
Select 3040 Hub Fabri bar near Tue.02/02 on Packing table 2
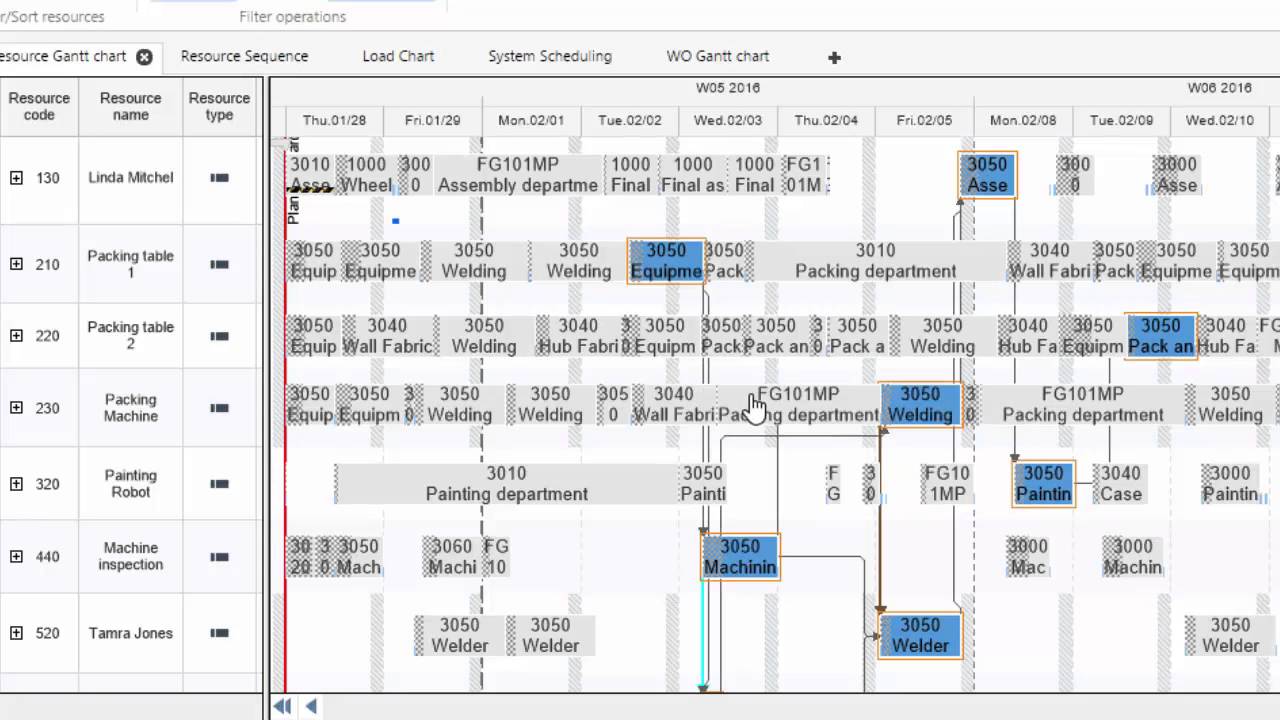coord(578,336)
